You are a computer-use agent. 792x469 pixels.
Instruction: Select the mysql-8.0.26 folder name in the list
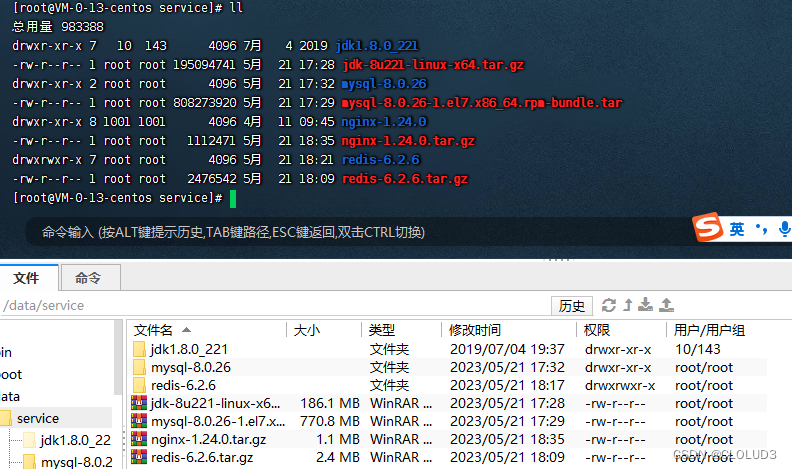click(191, 368)
